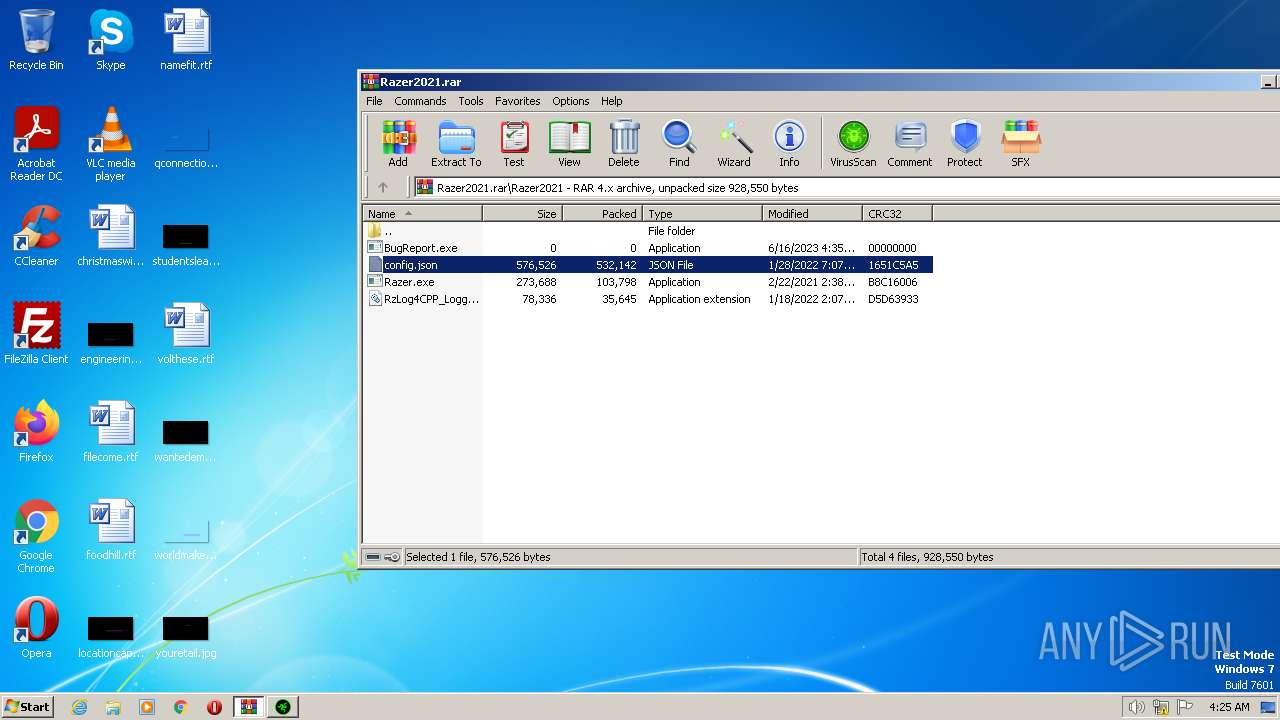1280x720 pixels.
Task: Click the Add toolbar icon in WinRAR
Action: (x=398, y=143)
